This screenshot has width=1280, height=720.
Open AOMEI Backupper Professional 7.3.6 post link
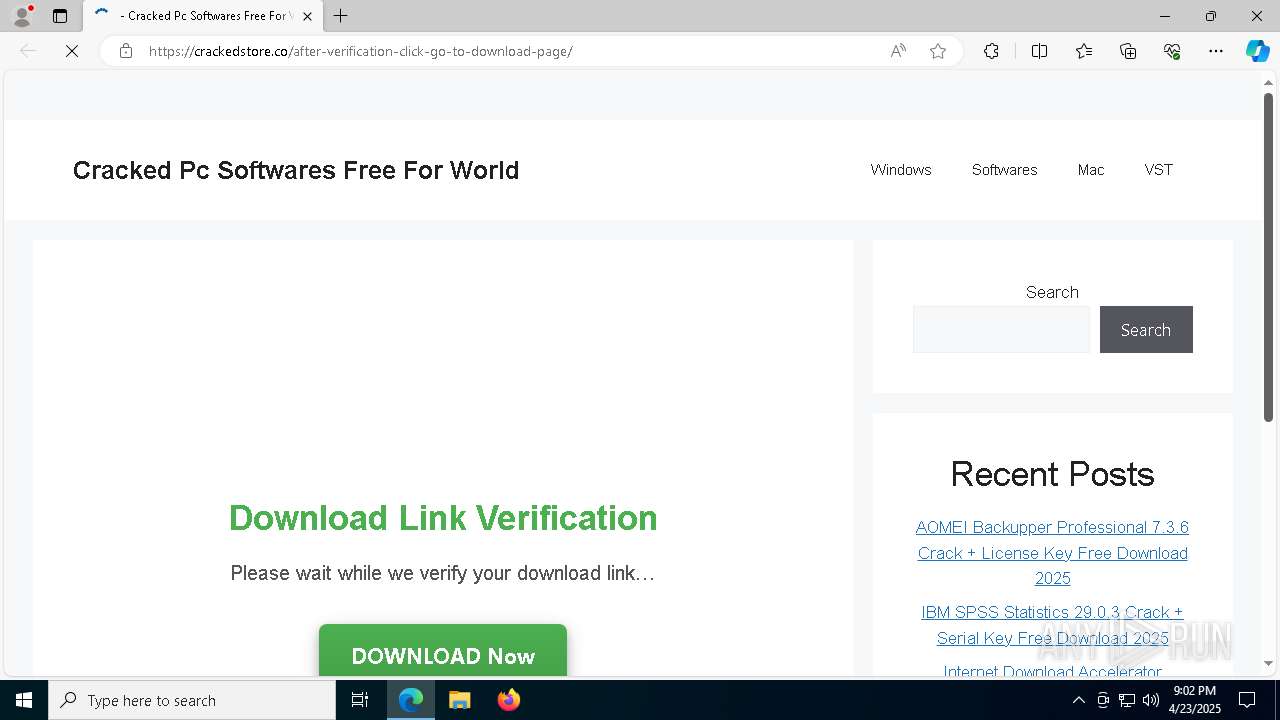click(x=1052, y=553)
